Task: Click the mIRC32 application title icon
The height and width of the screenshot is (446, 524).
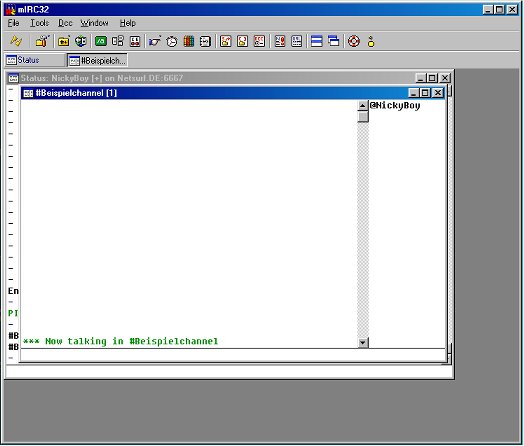Action: click(x=10, y=9)
